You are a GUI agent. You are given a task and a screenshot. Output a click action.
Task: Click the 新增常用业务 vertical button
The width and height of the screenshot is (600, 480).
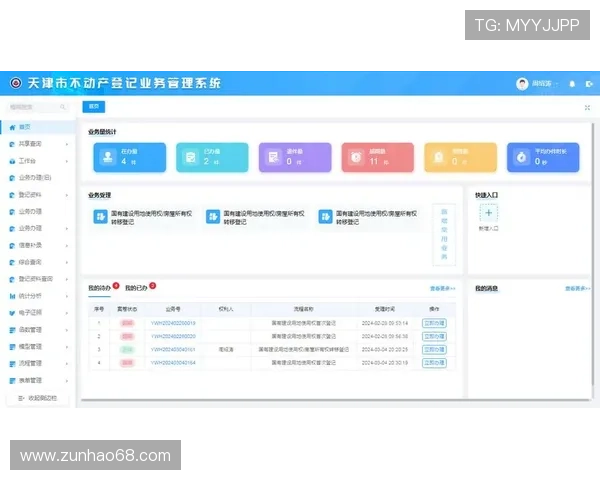tap(444, 234)
